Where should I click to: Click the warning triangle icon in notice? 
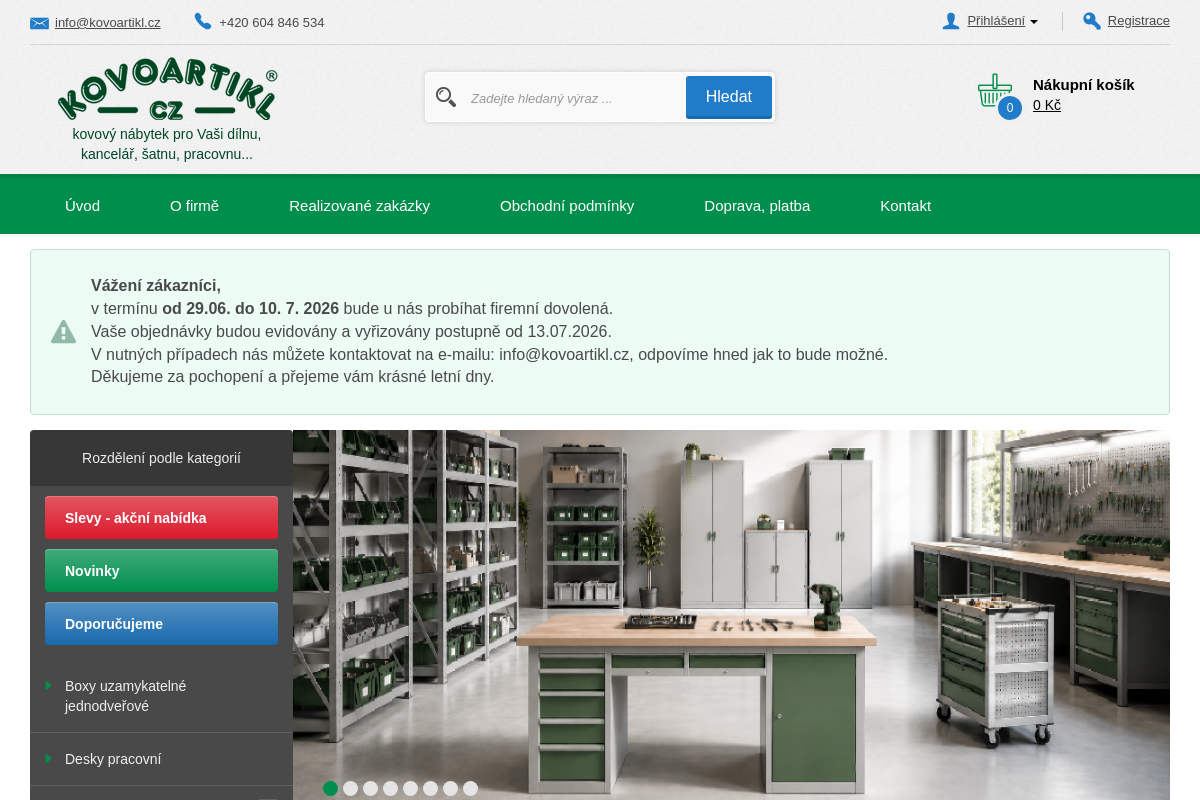[63, 332]
